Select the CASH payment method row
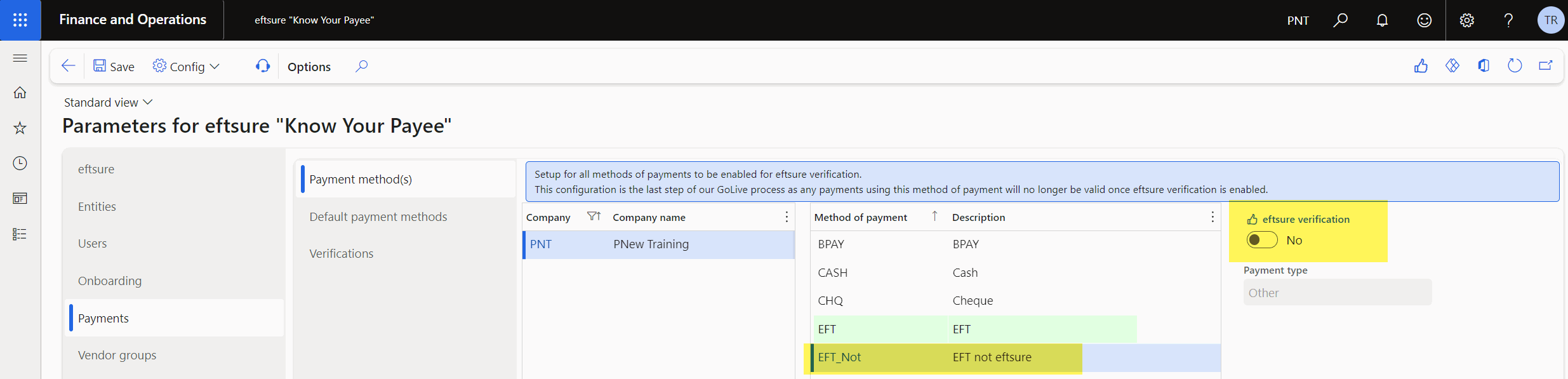The height and width of the screenshot is (379, 1568). (x=1015, y=272)
